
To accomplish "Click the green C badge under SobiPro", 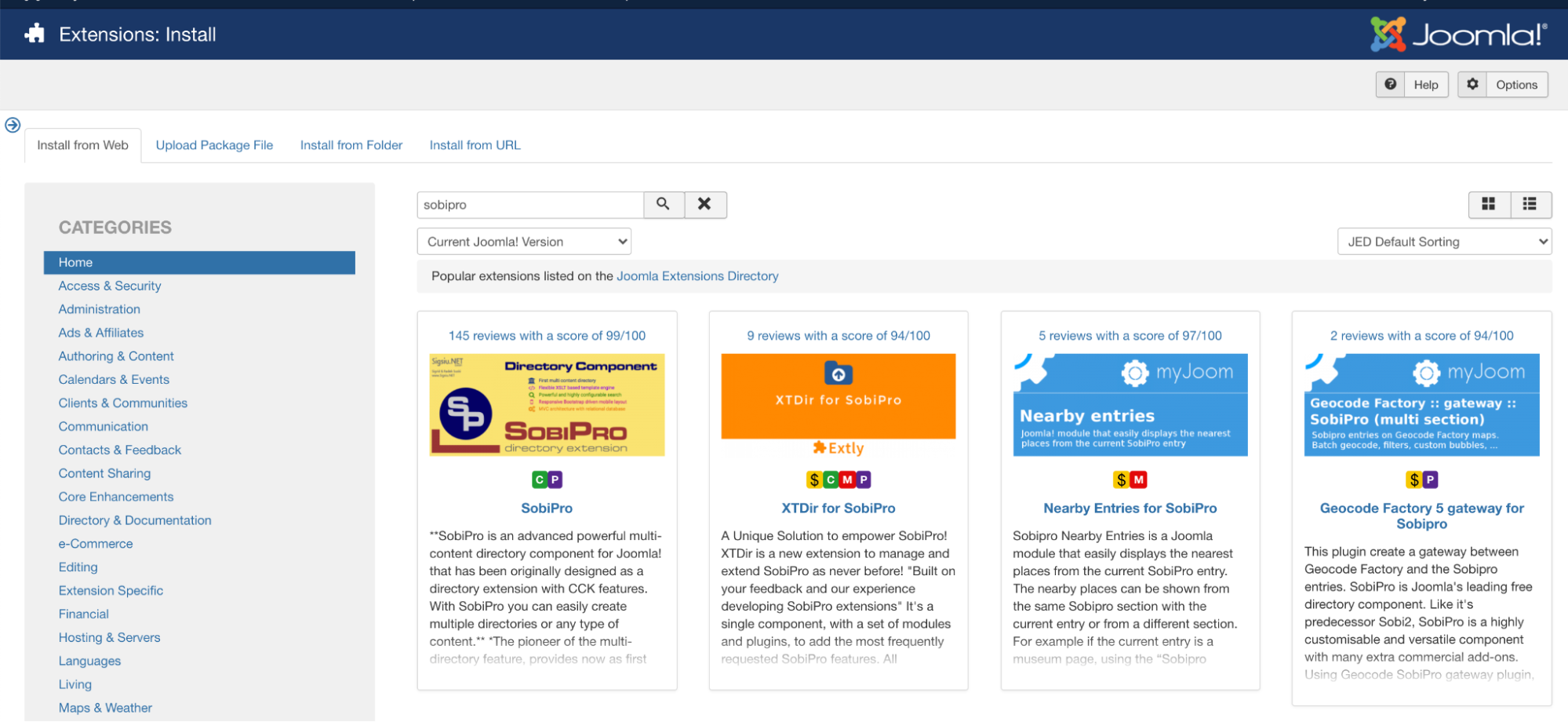I will click(x=539, y=480).
